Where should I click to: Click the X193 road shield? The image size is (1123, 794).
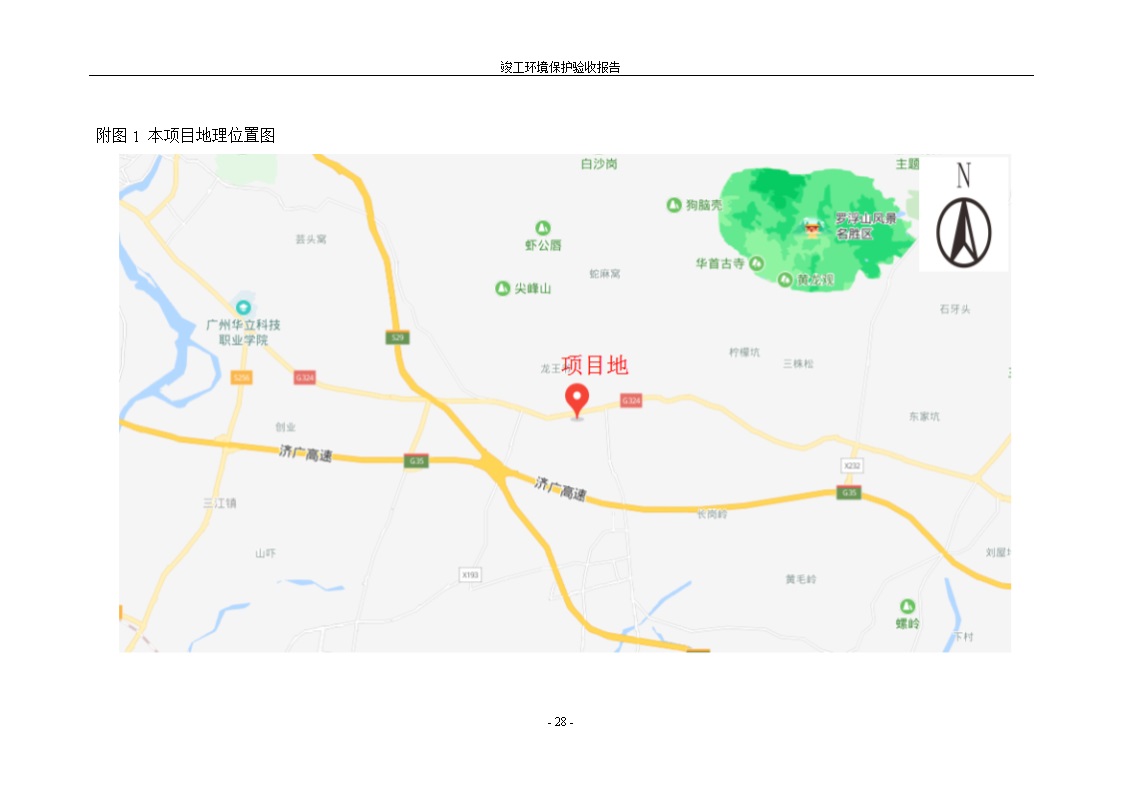(x=470, y=574)
